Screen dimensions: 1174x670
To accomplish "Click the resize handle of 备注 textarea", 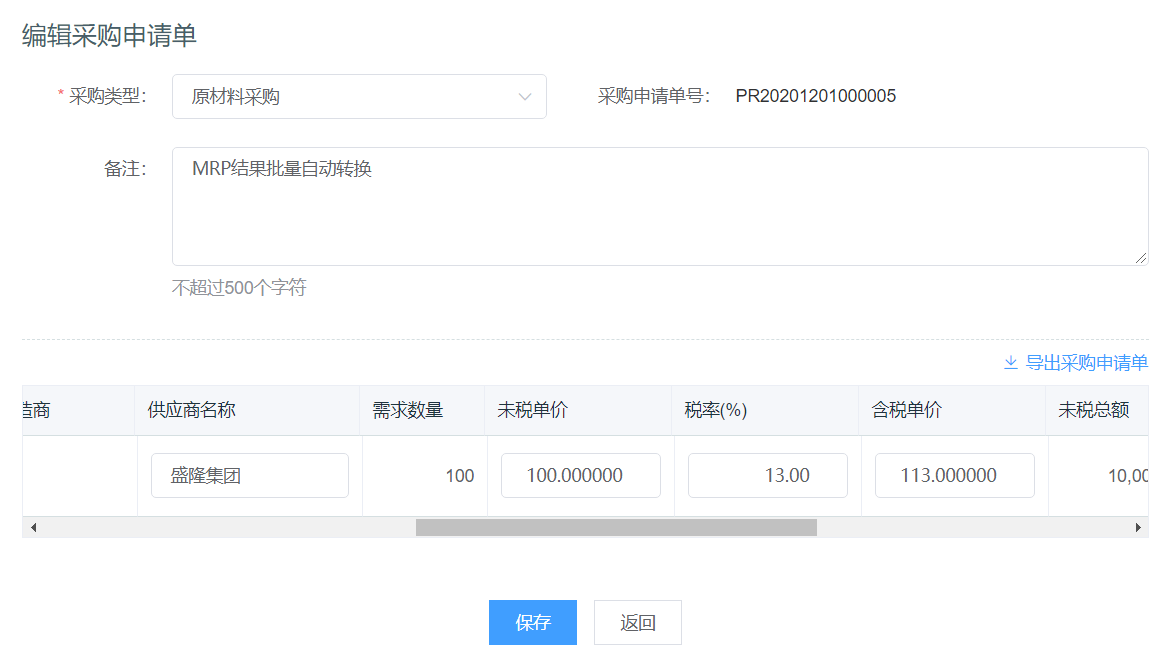I will click(x=1141, y=258).
